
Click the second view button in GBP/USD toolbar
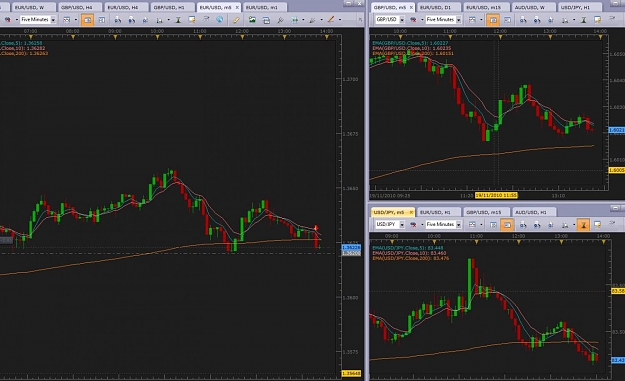pyautogui.click(x=507, y=20)
